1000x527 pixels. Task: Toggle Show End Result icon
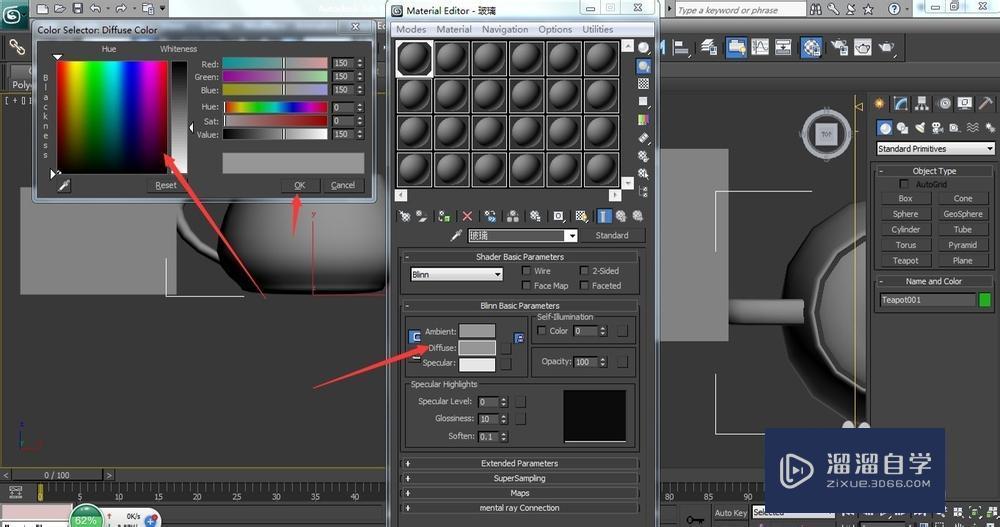pyautogui.click(x=604, y=216)
